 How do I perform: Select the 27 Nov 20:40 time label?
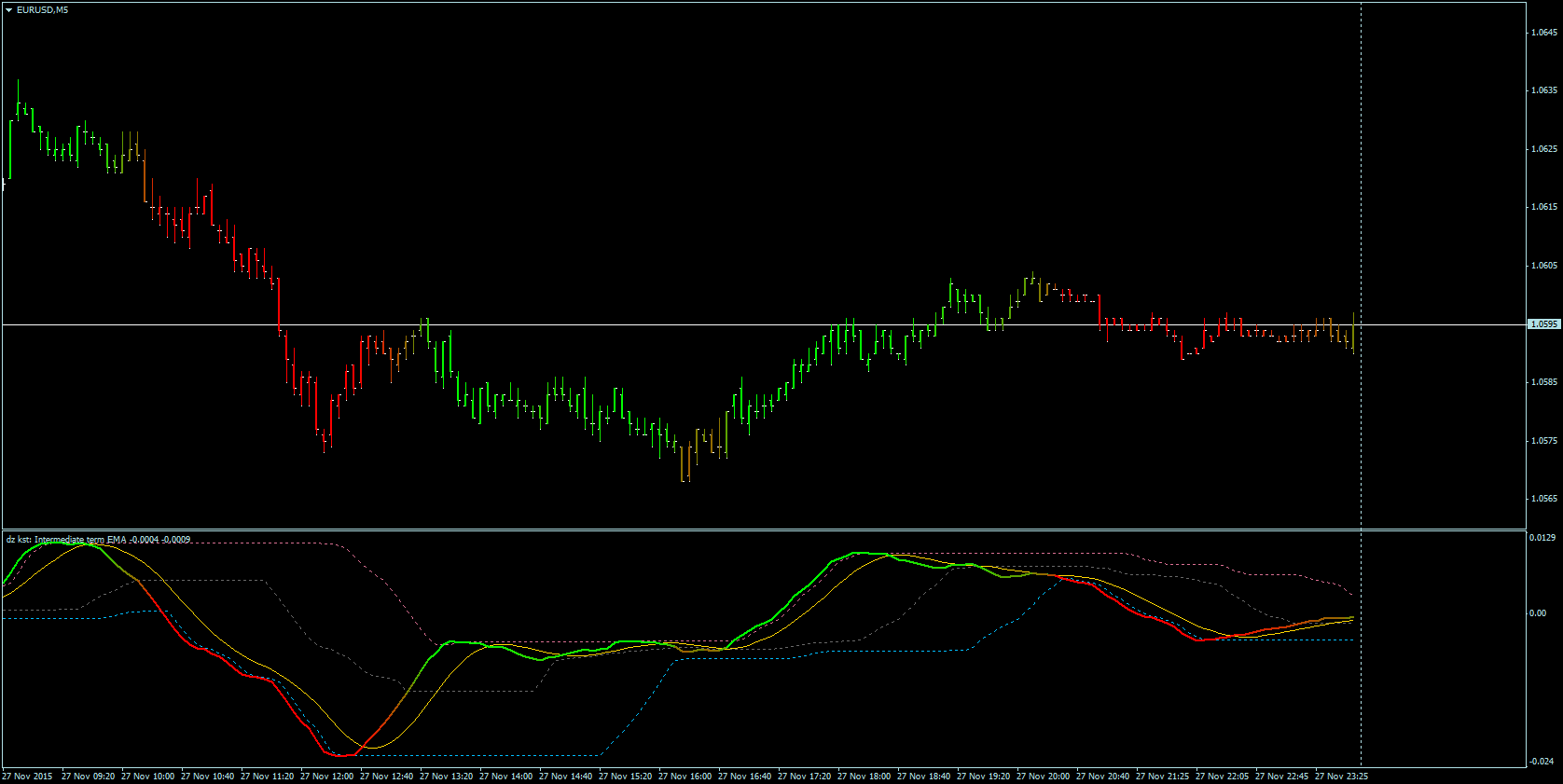[x=1103, y=777]
